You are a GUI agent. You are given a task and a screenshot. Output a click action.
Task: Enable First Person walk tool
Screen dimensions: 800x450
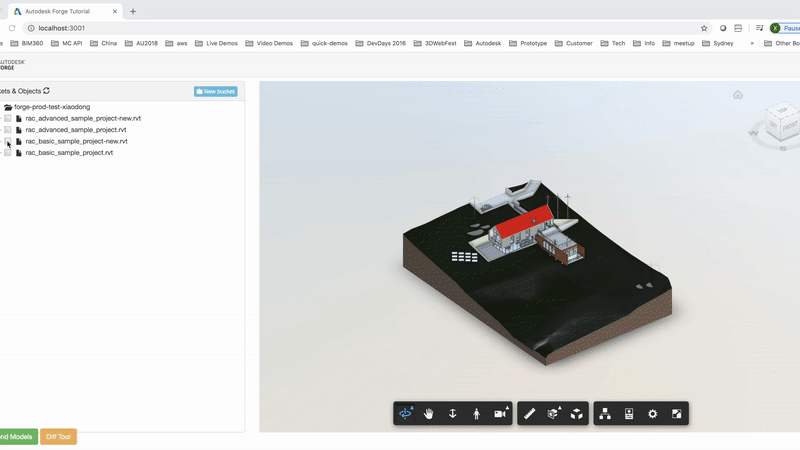tap(477, 414)
